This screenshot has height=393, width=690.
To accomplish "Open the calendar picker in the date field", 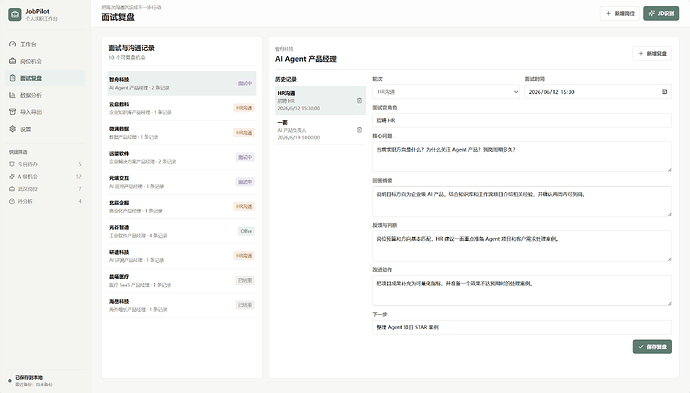I will tap(664, 92).
